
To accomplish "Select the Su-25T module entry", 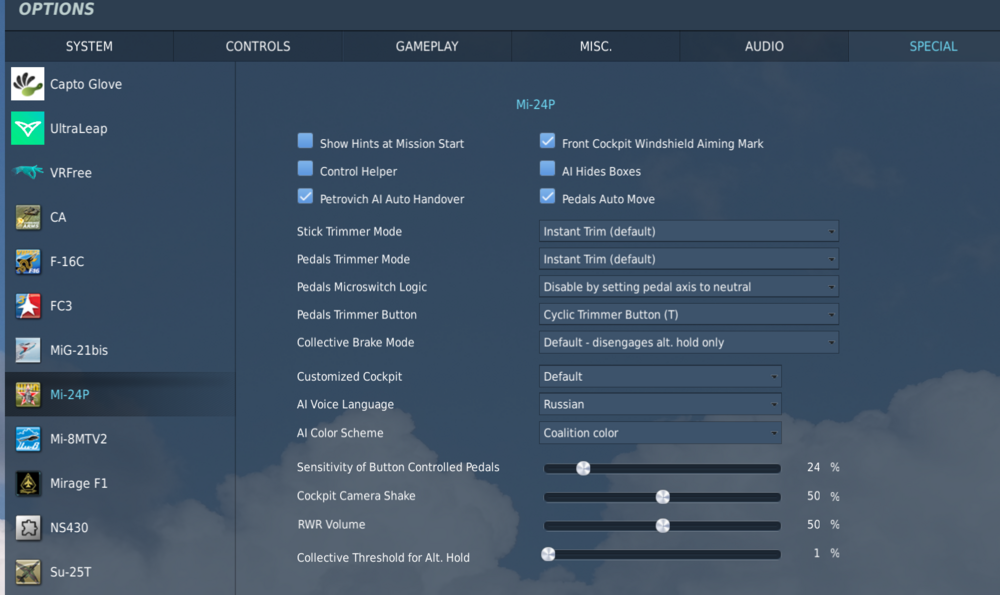I will pyautogui.click(x=70, y=572).
